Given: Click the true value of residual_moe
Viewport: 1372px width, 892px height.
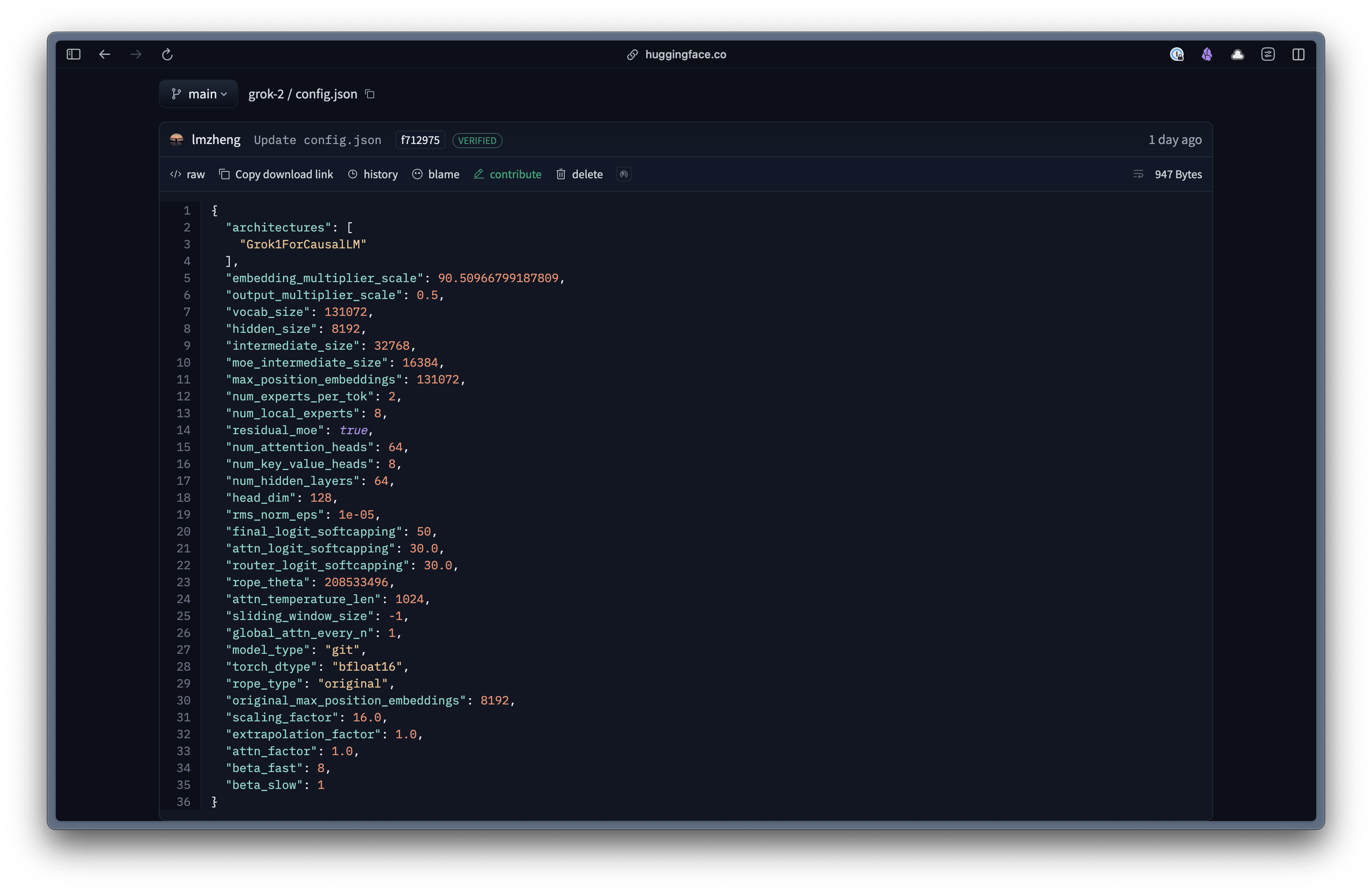Looking at the screenshot, I should click(354, 430).
